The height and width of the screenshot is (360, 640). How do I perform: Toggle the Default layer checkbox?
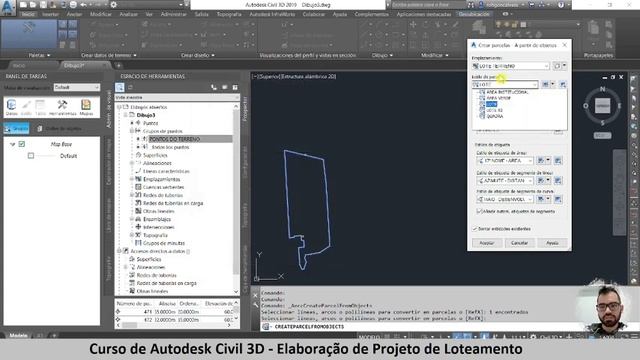coord(31,156)
